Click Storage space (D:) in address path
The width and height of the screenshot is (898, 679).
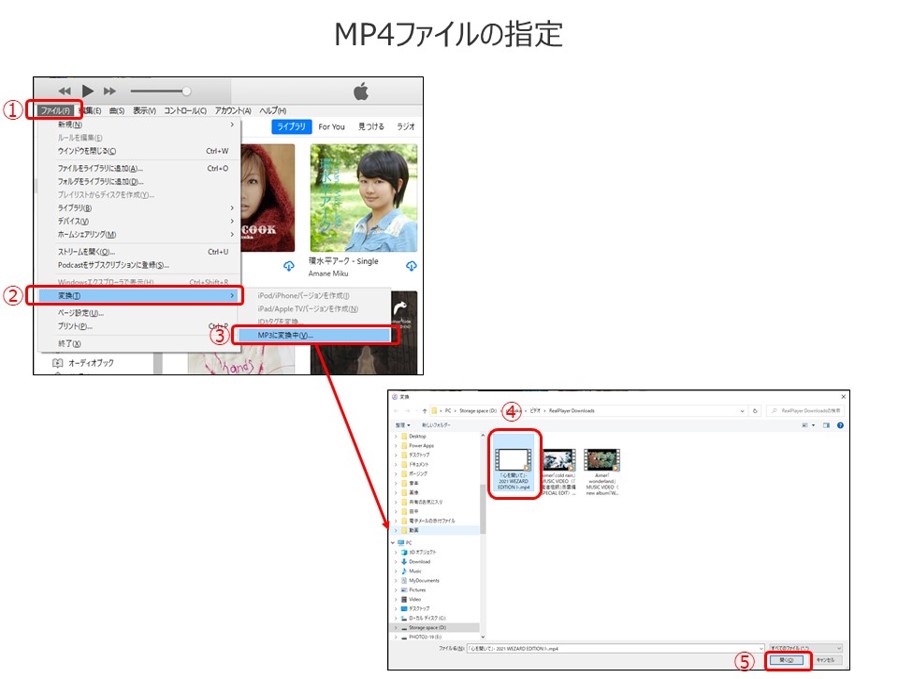[478, 411]
